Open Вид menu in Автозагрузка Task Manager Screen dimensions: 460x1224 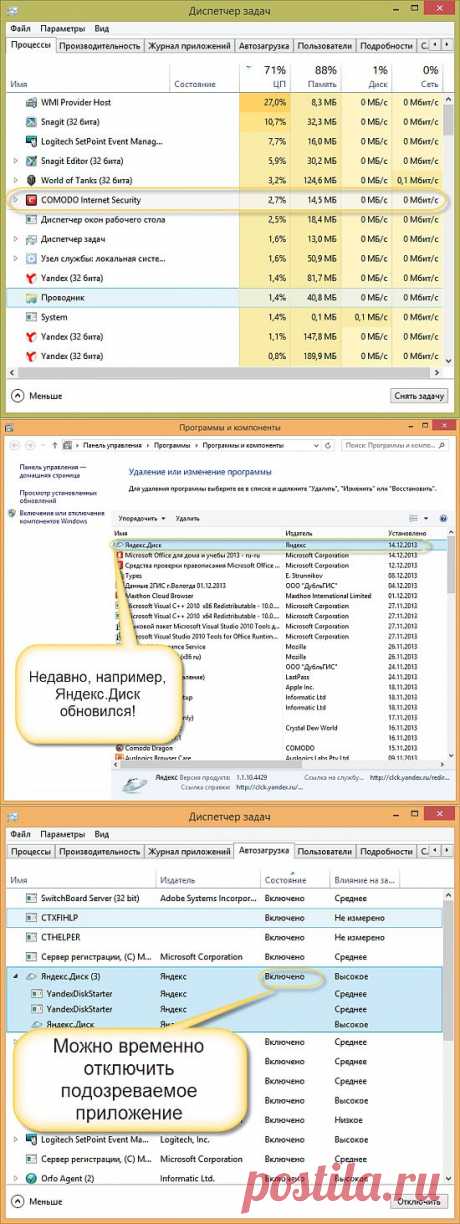(102, 834)
